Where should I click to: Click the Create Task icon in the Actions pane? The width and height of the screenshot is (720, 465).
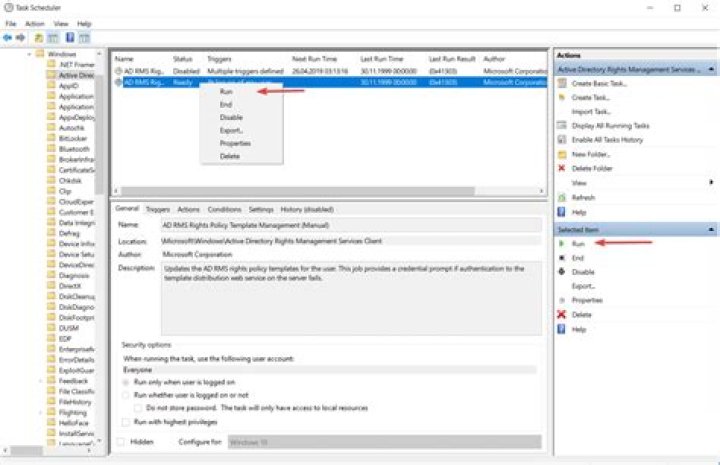pyautogui.click(x=562, y=97)
